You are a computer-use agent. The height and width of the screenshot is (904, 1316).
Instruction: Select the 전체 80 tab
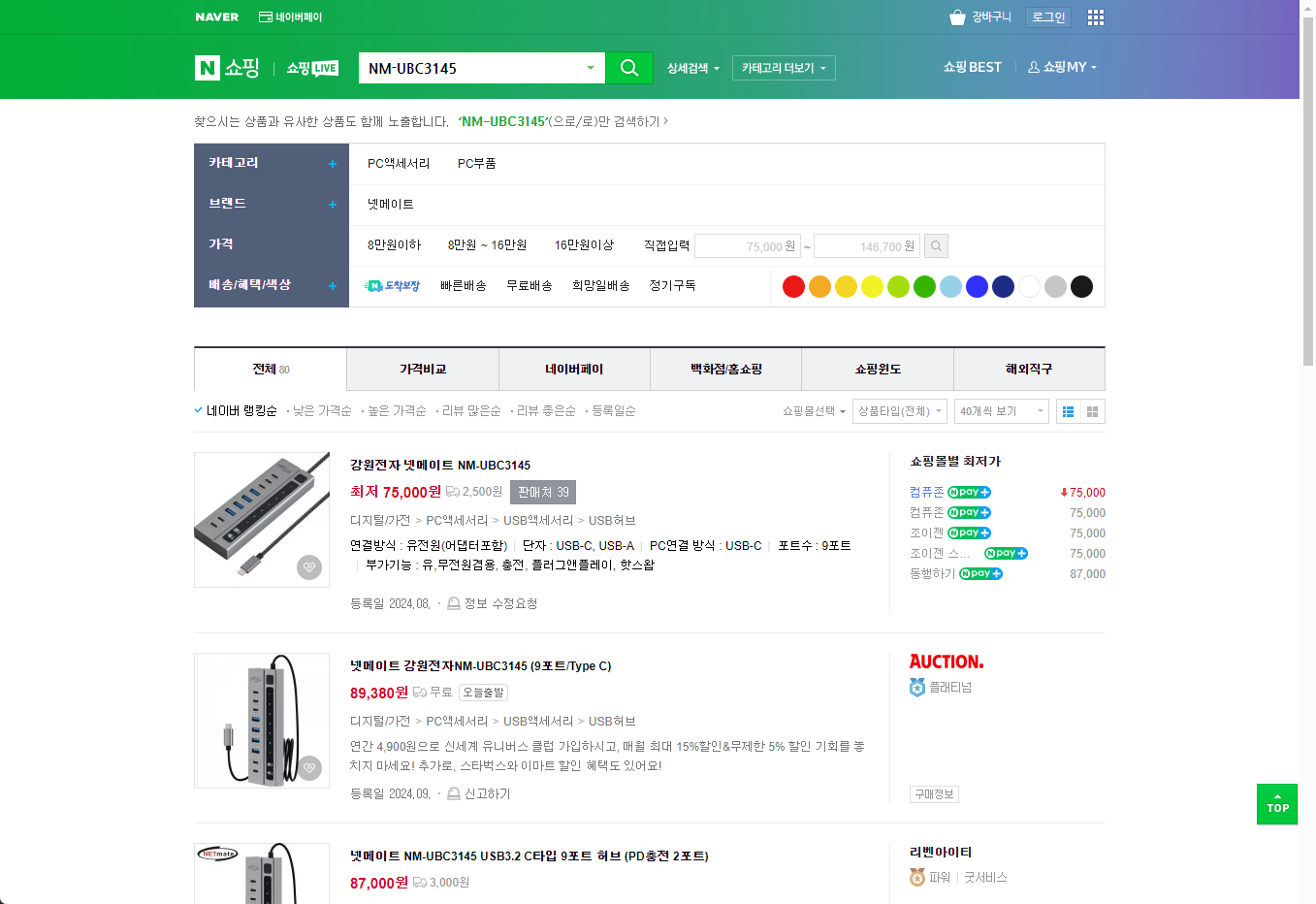271,370
